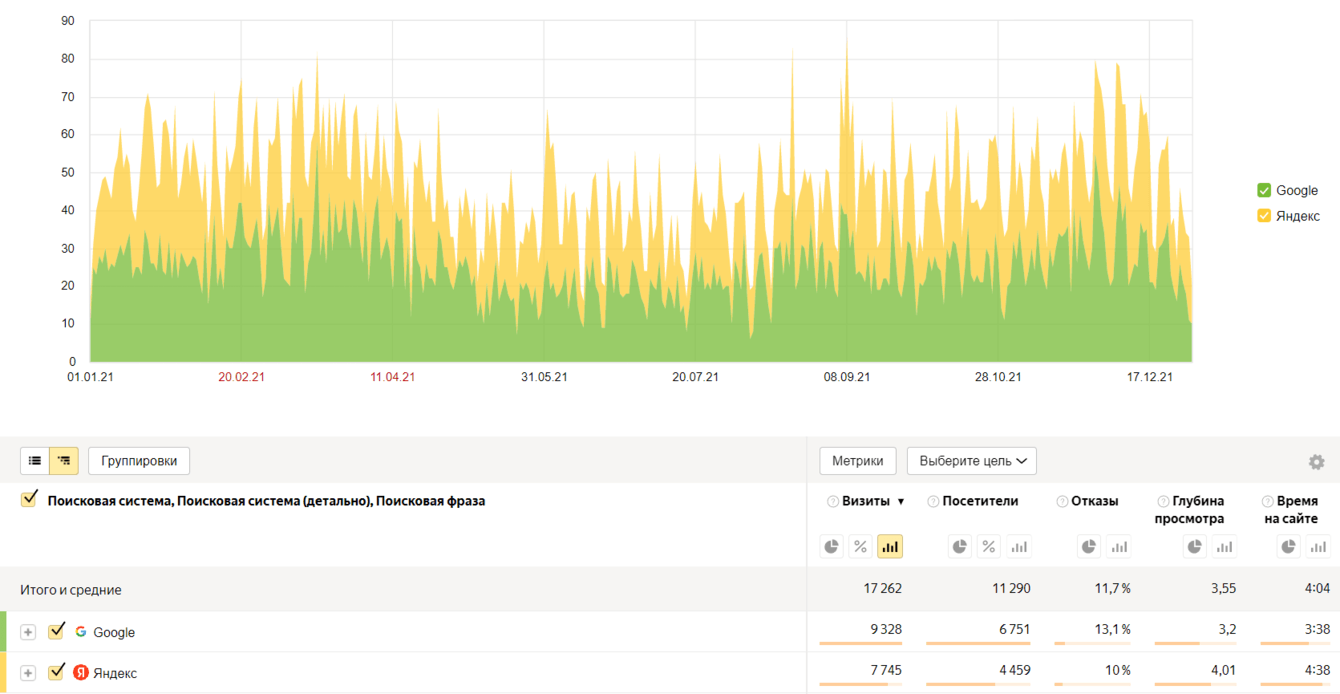Screen dimensions: 1340x694
Task: Switch to flat list view icon
Action: point(35,461)
